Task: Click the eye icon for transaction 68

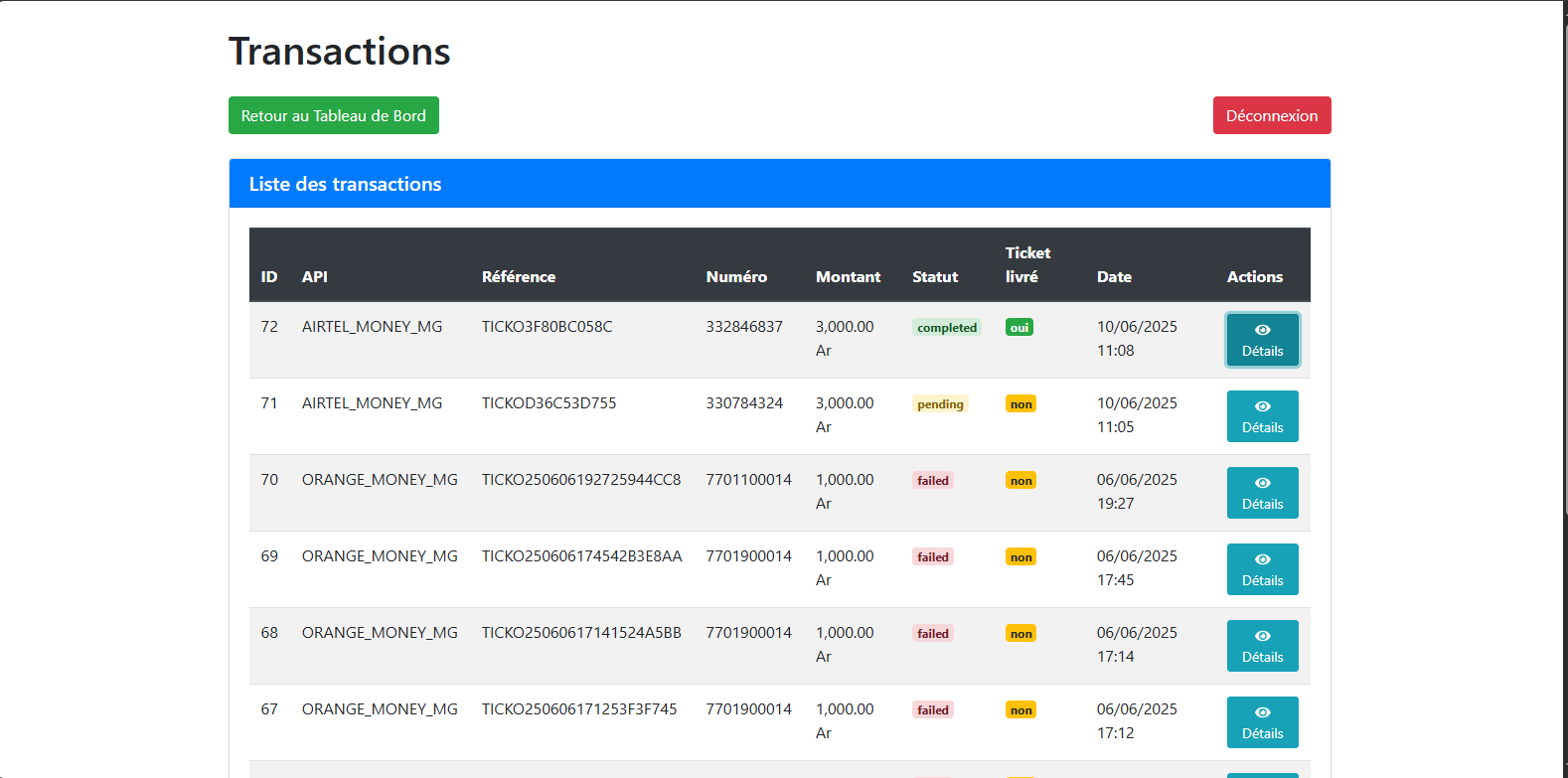Action: point(1262,636)
